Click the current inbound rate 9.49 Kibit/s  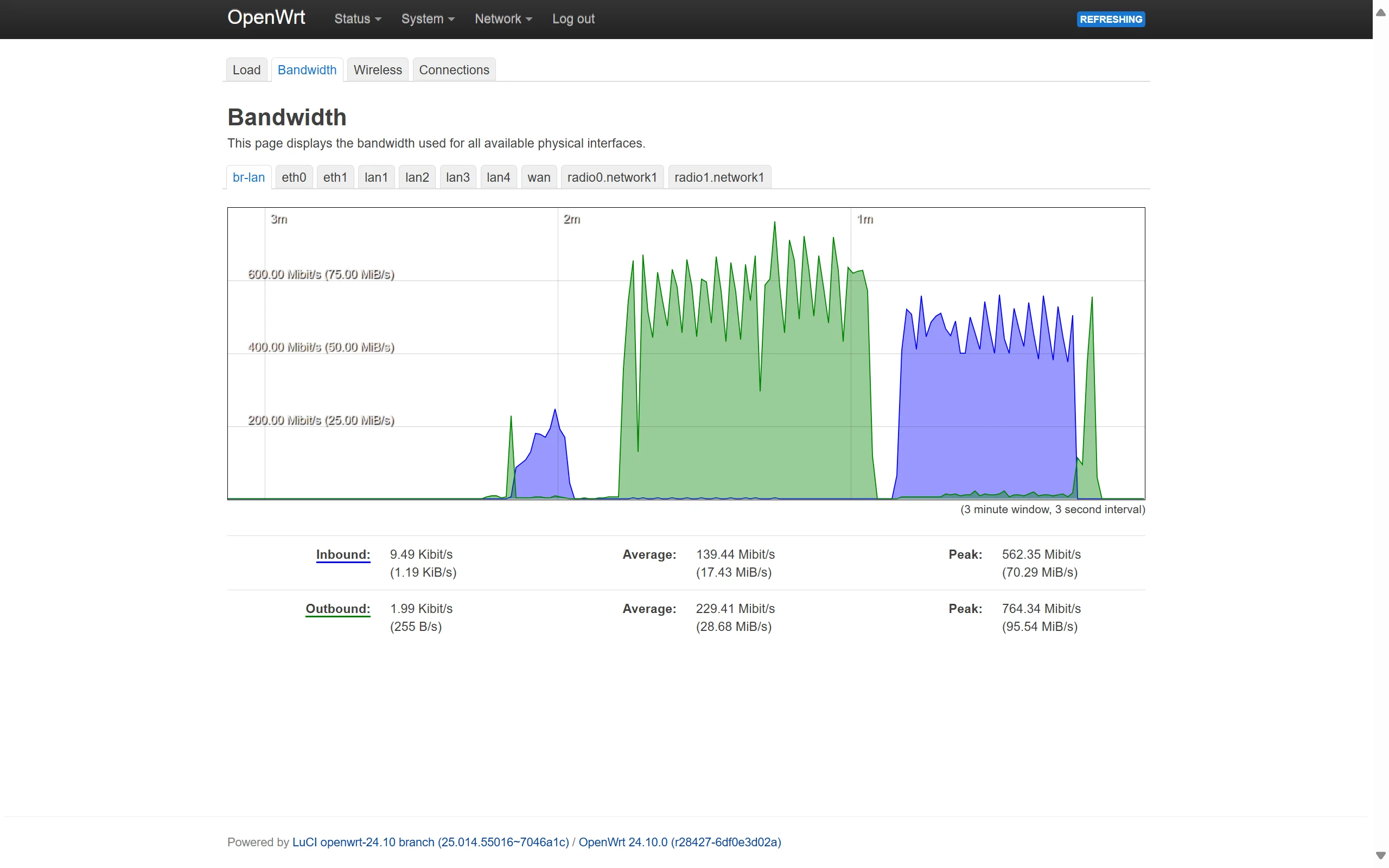coord(420,554)
